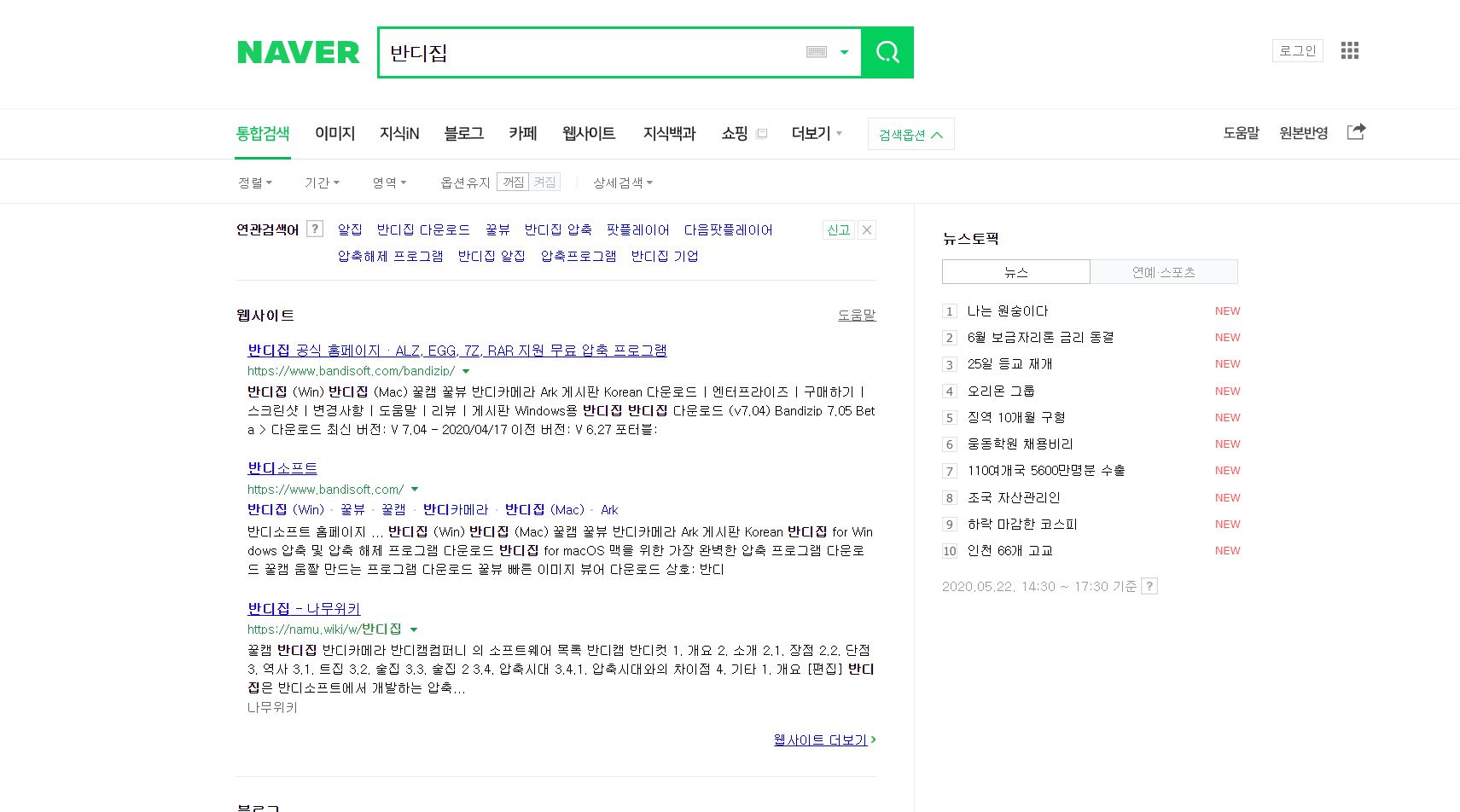Open the 카페 tab

click(522, 133)
